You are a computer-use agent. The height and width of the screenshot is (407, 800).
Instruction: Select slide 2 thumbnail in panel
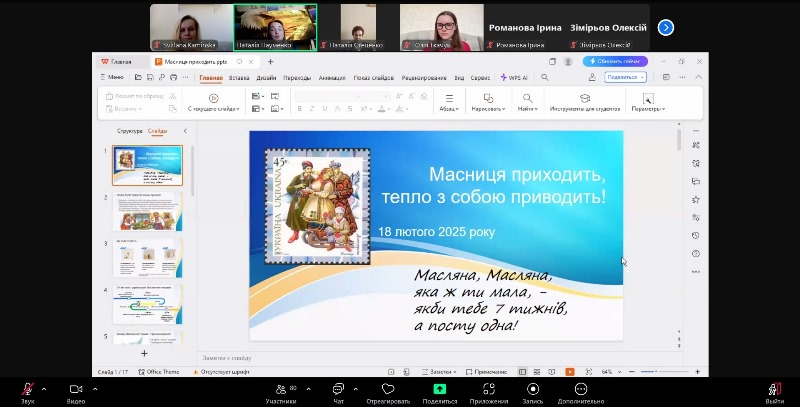point(147,212)
